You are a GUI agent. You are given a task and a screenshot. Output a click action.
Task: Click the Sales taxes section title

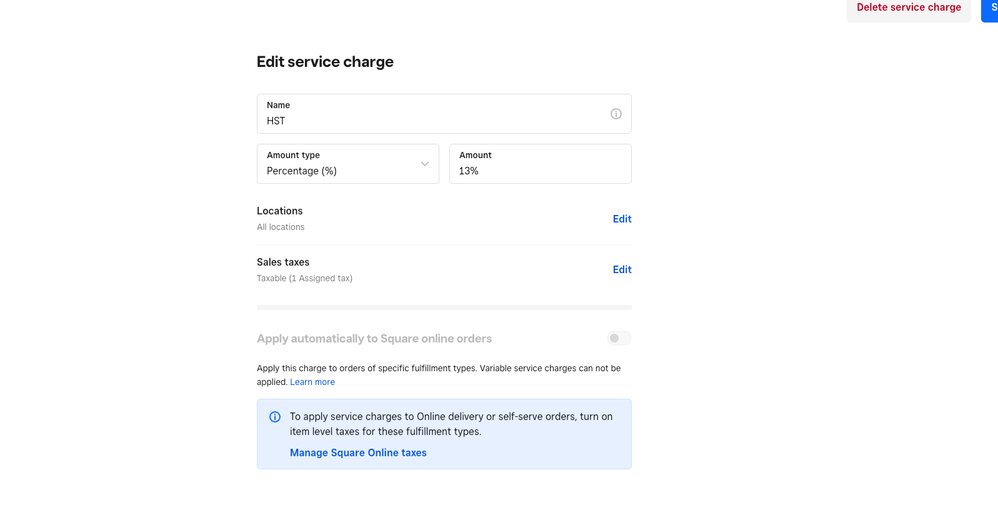pyautogui.click(x=283, y=262)
